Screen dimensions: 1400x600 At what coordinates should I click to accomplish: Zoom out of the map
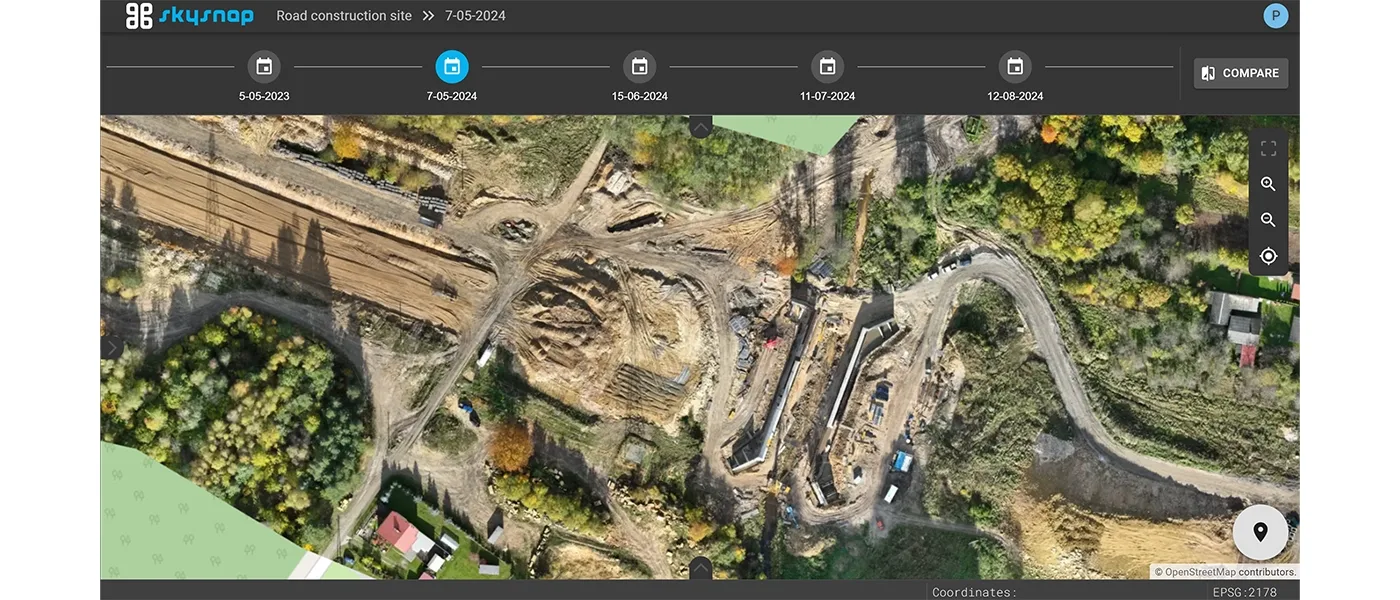(1268, 220)
